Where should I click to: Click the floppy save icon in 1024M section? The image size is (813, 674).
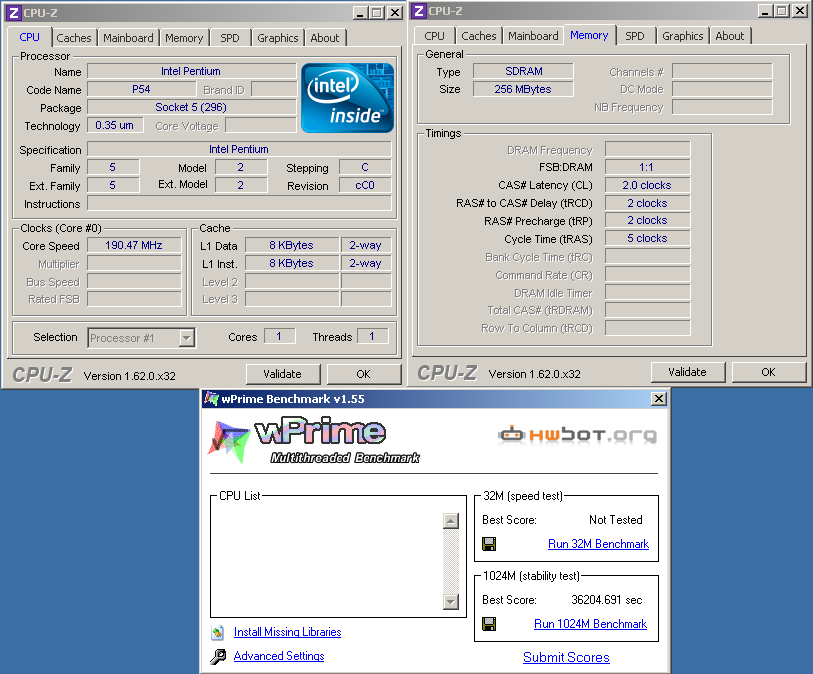pos(489,624)
